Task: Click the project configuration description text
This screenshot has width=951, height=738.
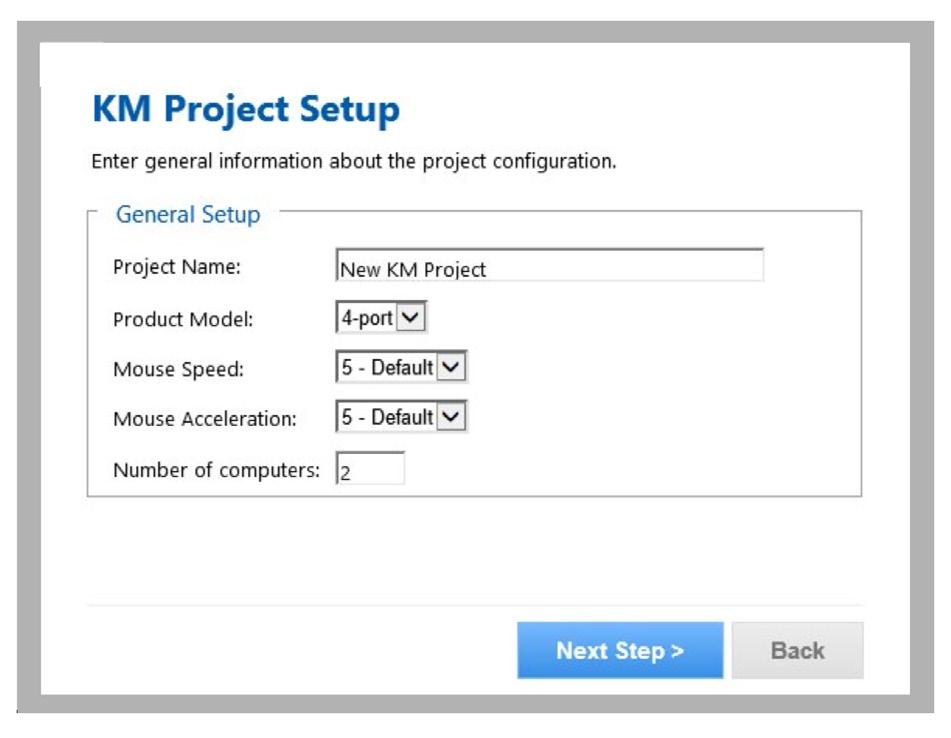Action: click(354, 161)
